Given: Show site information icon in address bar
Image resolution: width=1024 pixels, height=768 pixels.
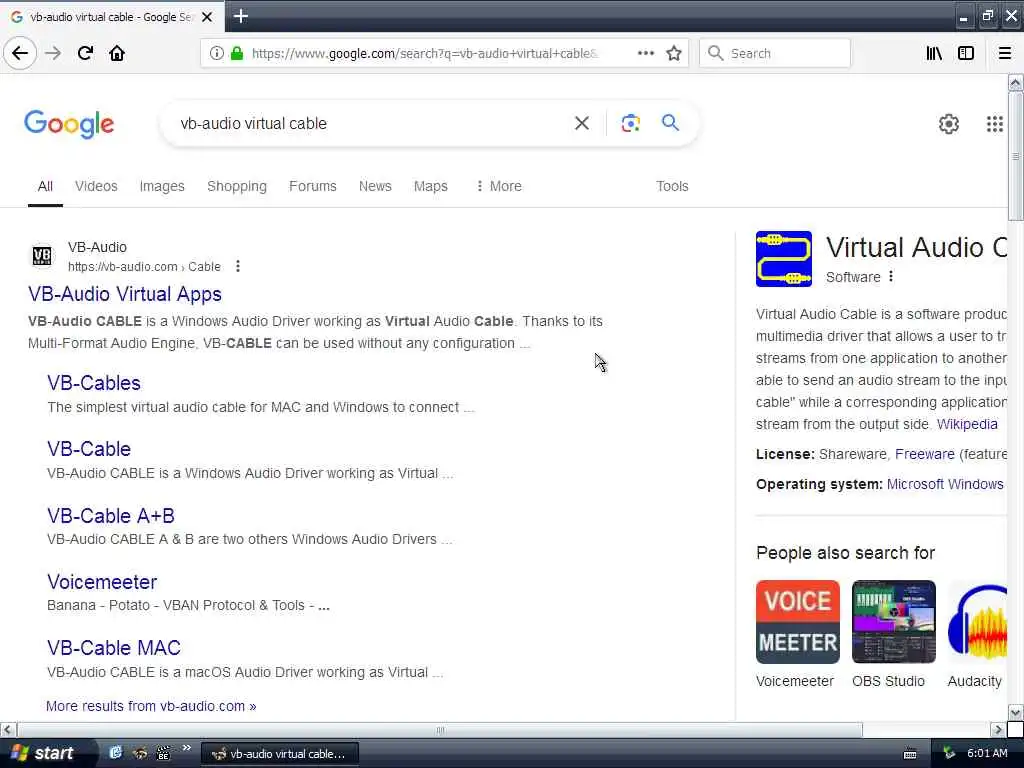Looking at the screenshot, I should (216, 53).
